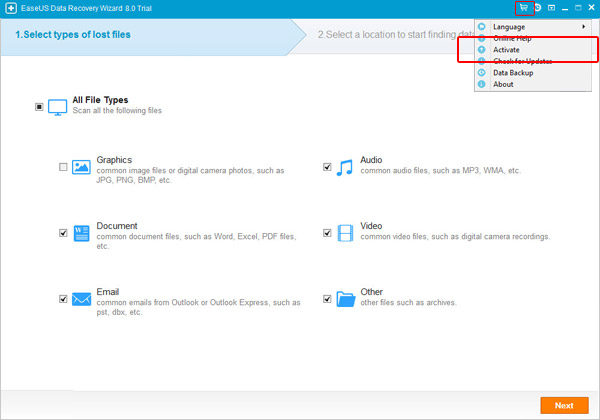This screenshot has height=420, width=600.
Task: Expand the Language submenu arrow
Action: coord(584,26)
